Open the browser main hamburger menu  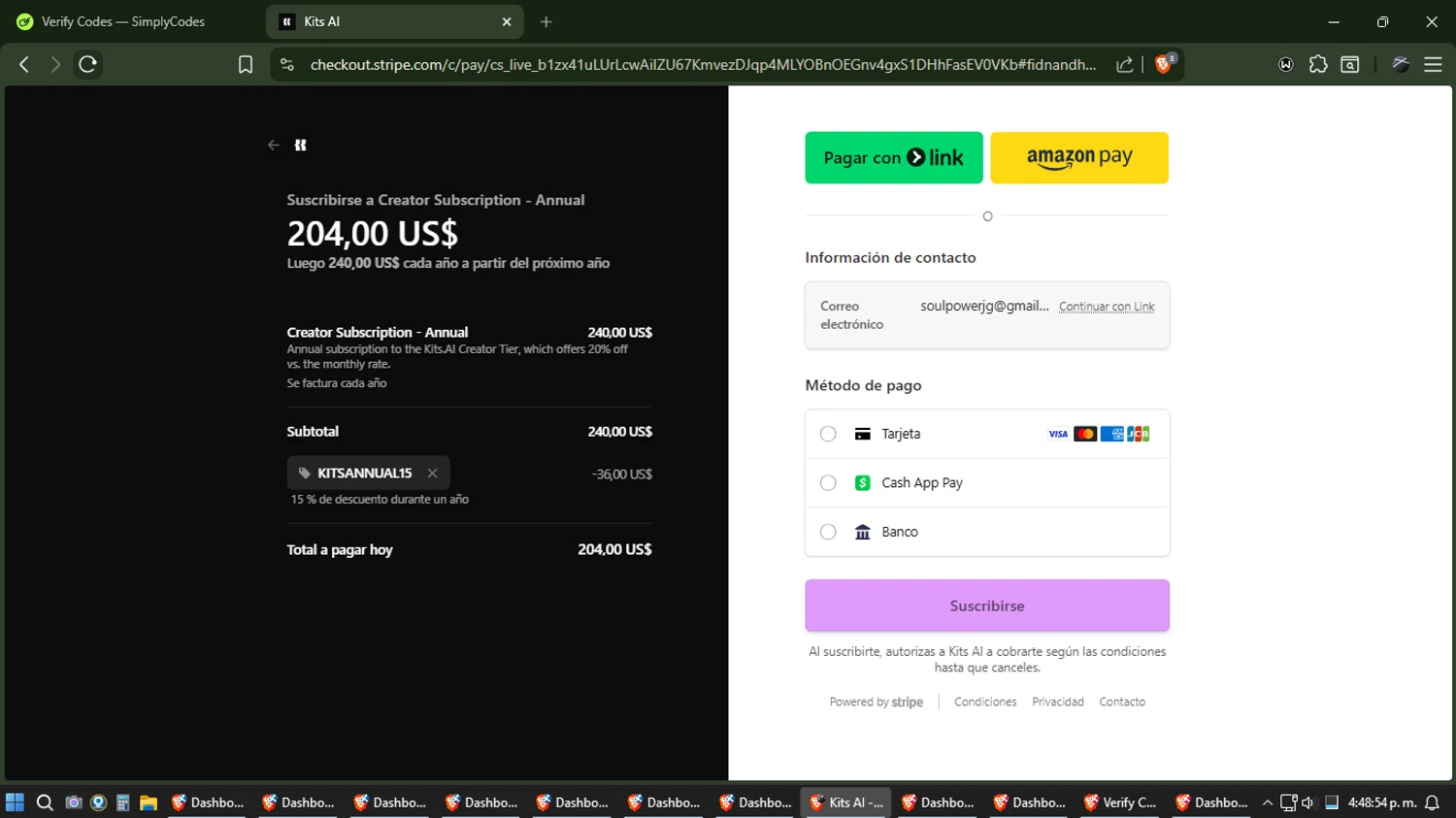1433,64
